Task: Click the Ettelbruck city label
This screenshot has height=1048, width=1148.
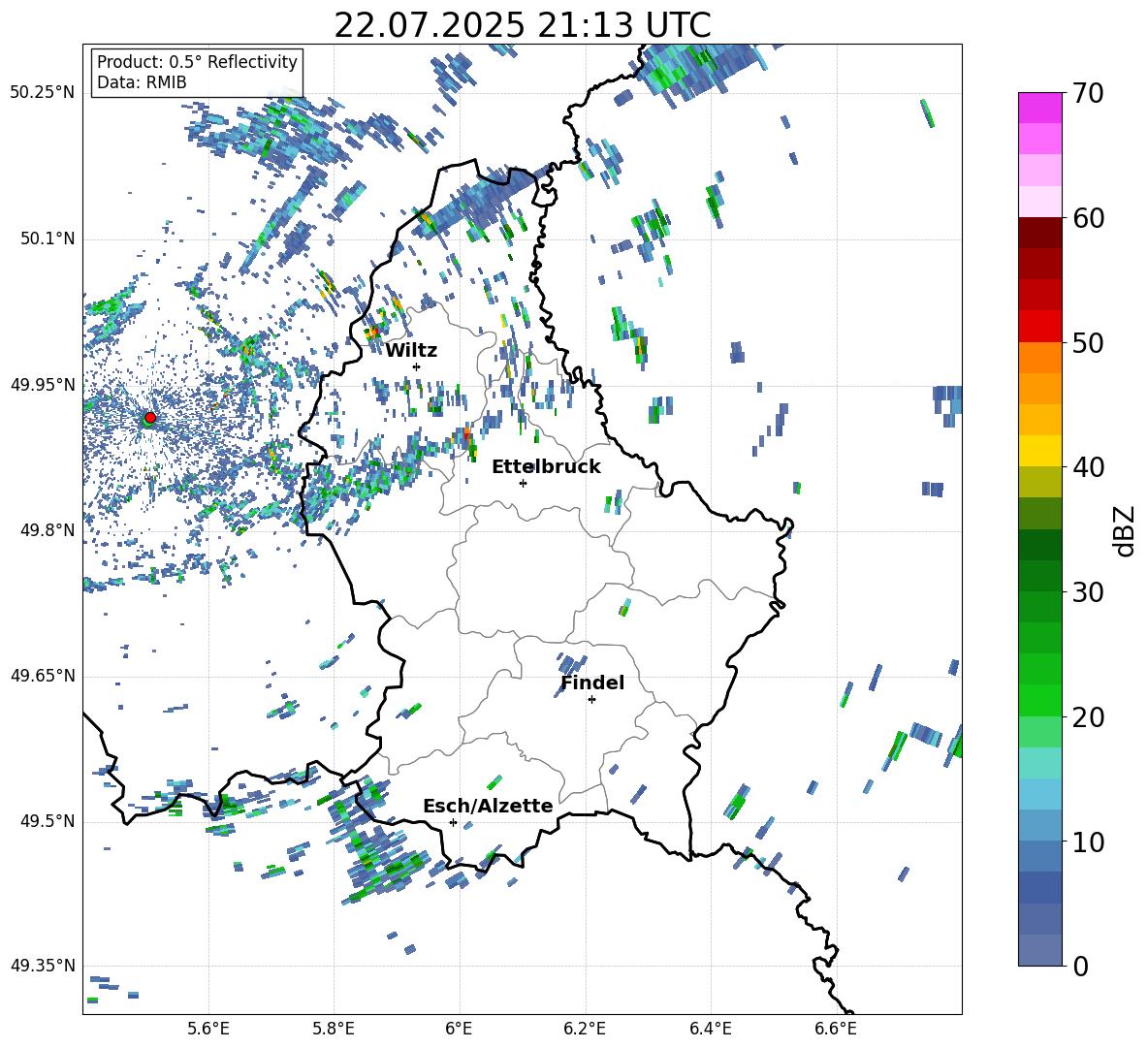Action: [546, 467]
